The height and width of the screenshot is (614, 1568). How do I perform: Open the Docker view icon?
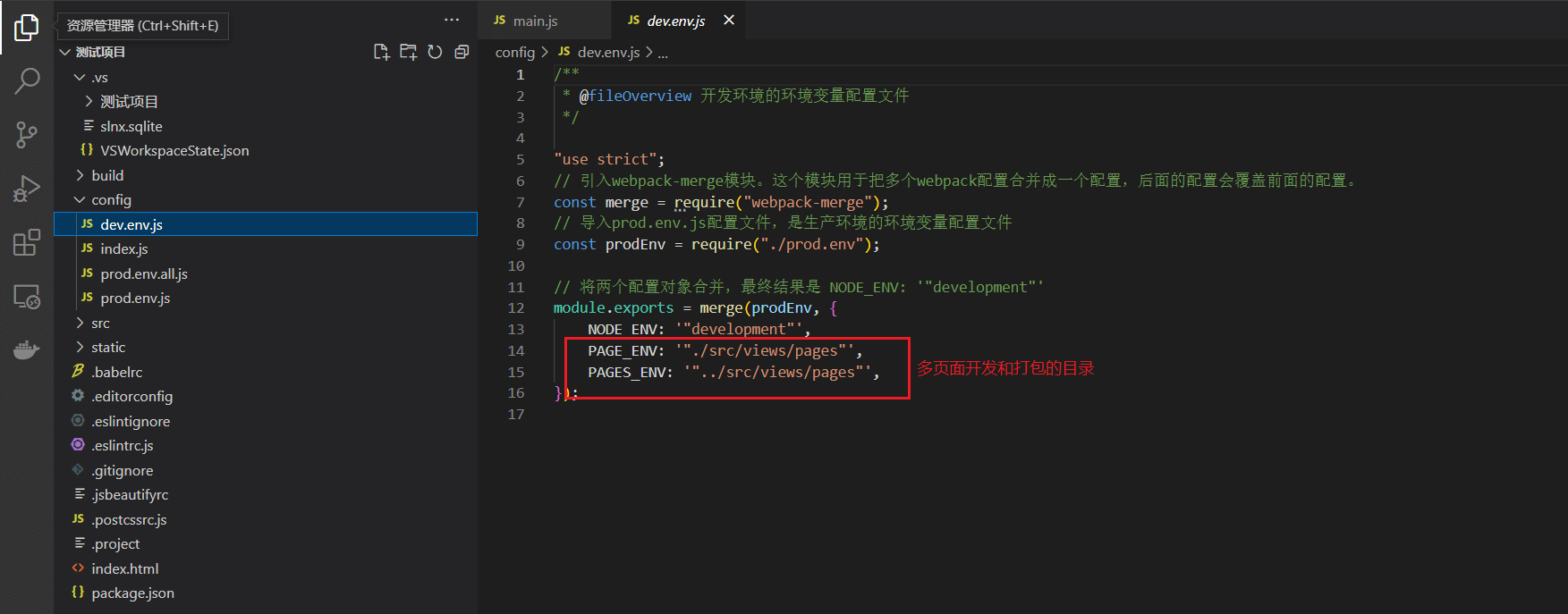point(27,349)
